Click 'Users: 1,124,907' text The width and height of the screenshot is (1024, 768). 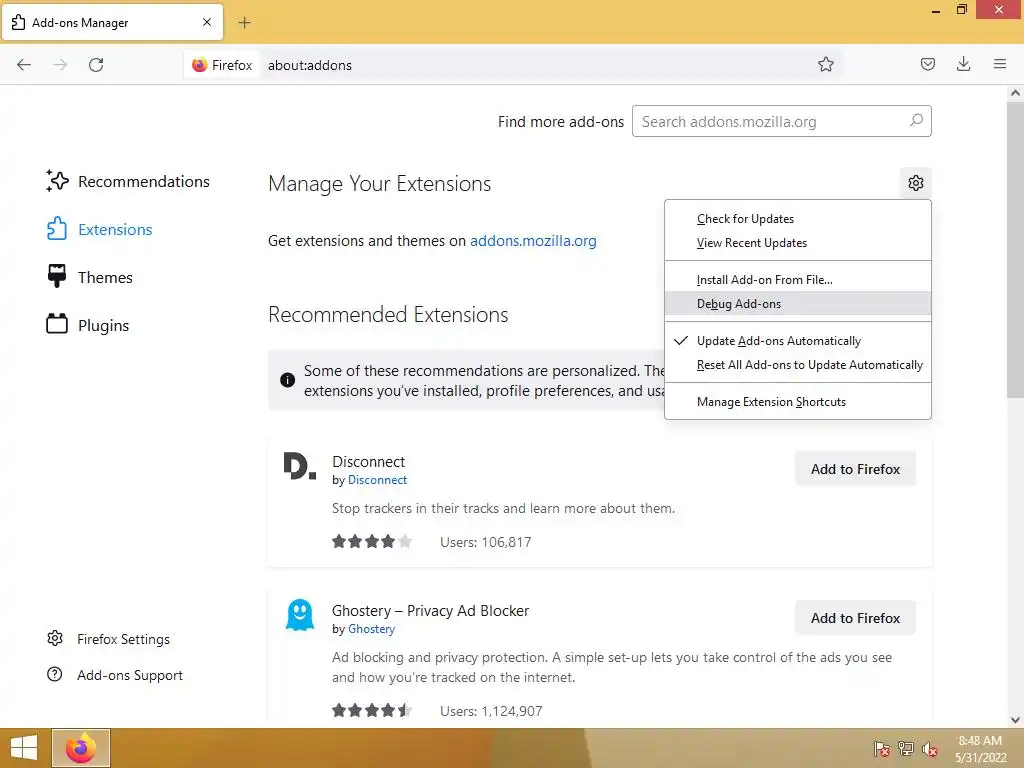pos(490,711)
